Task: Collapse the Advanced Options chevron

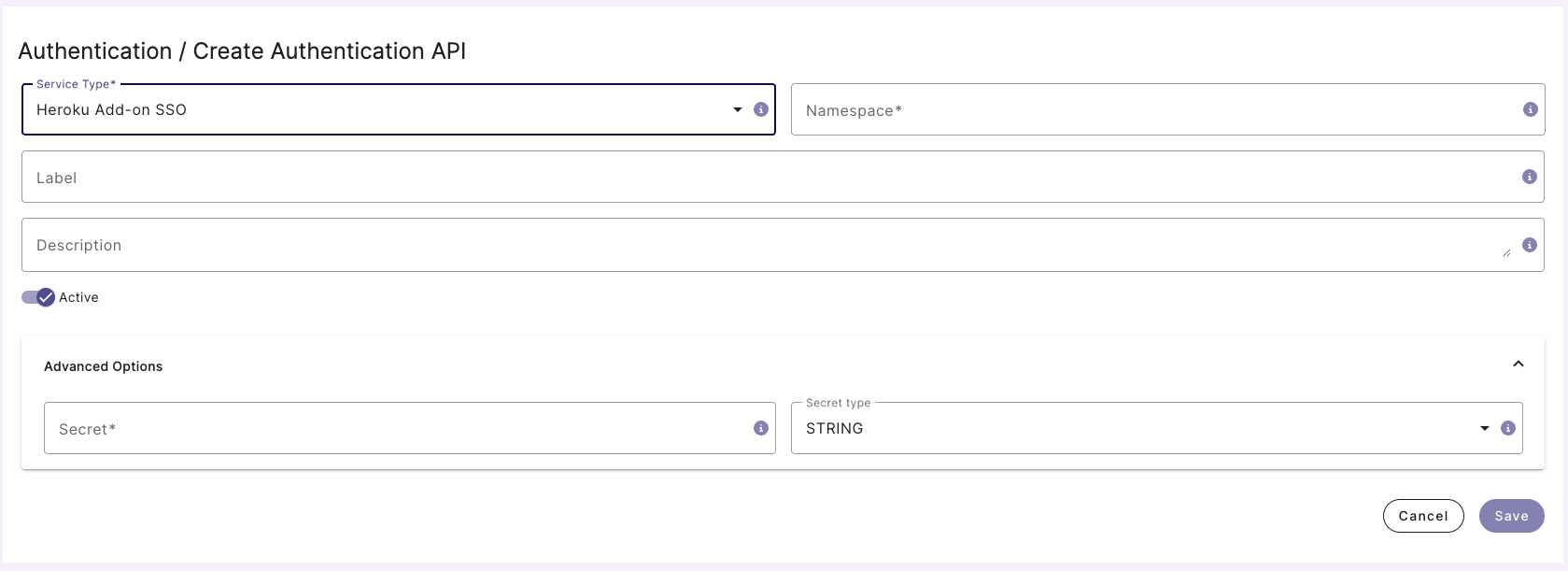Action: point(1519,364)
